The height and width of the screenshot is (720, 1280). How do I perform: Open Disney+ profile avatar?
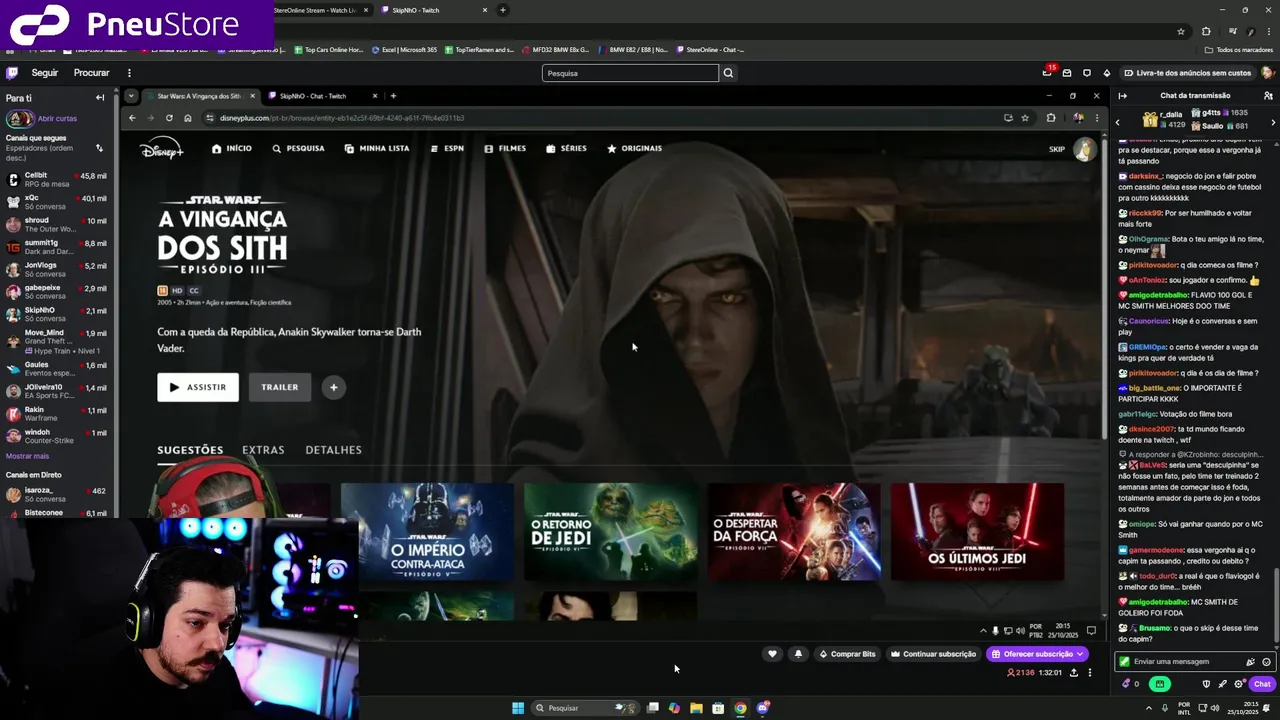pos(1084,149)
